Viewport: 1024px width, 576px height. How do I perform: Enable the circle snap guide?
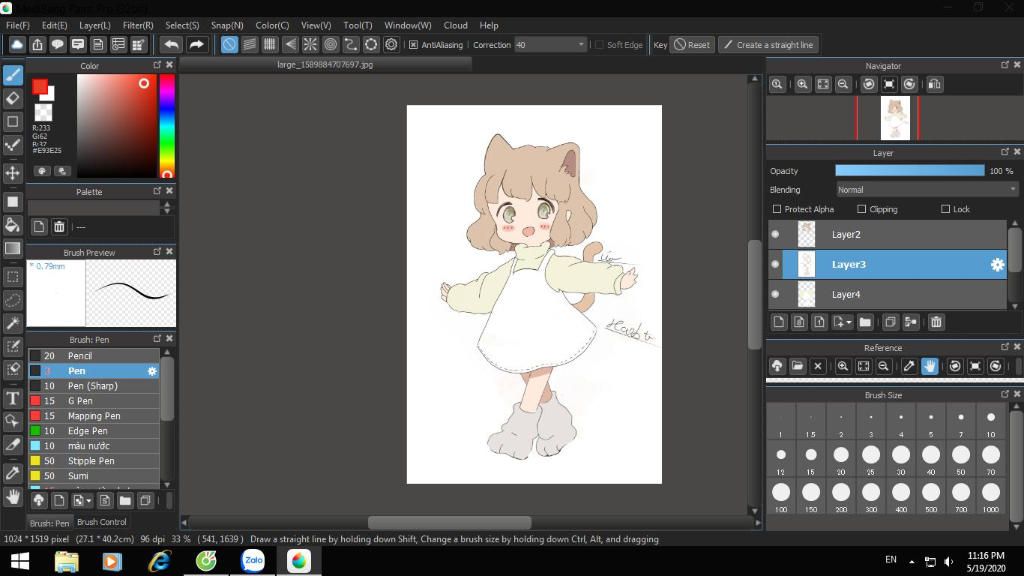click(x=330, y=44)
